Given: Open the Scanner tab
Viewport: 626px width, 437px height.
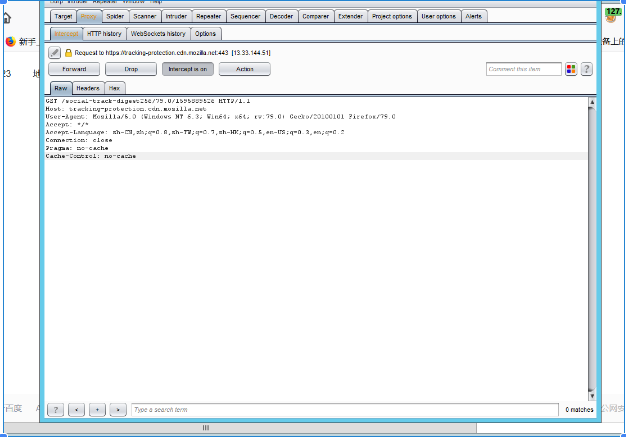Looking at the screenshot, I should (x=145, y=16).
